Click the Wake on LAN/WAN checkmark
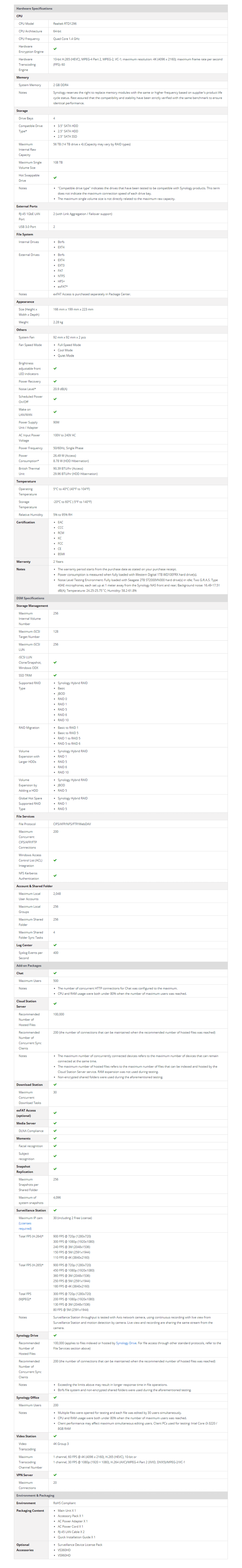This screenshot has width=242, height=1568. coord(55,412)
